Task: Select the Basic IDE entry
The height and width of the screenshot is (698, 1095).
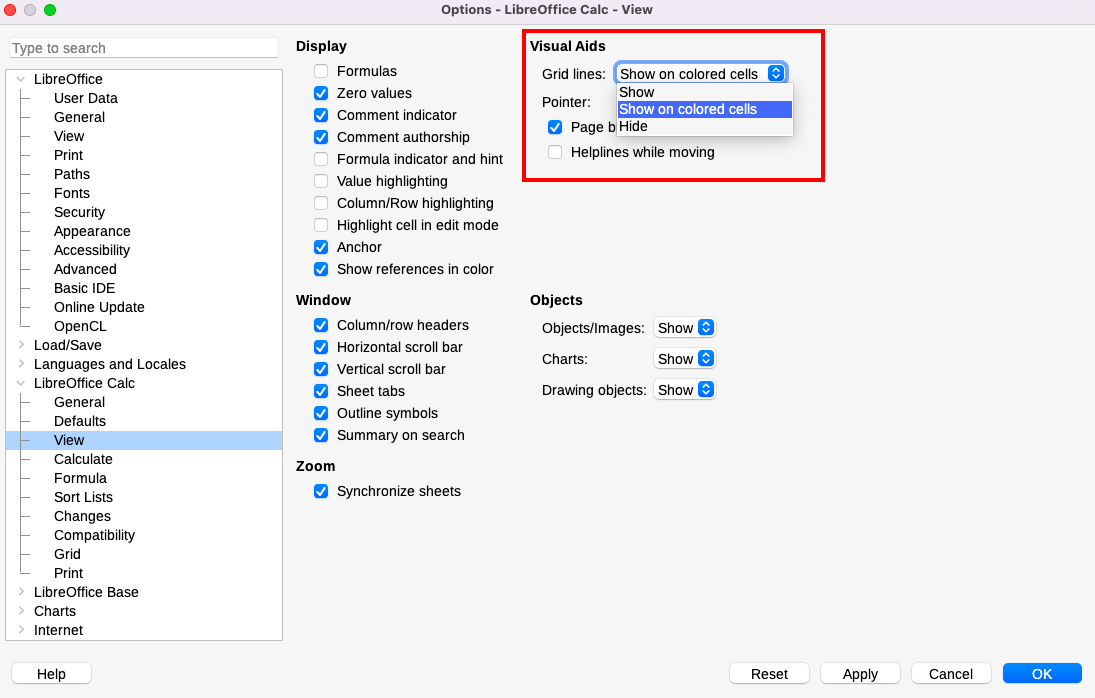Action: tap(84, 288)
